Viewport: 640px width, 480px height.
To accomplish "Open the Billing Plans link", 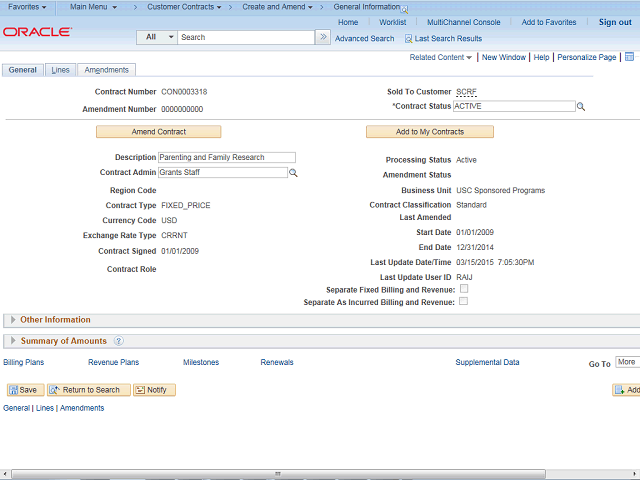I will pos(23,362).
